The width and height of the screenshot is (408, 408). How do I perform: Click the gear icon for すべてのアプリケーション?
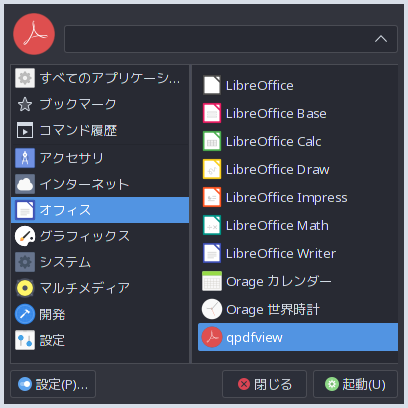(x=25, y=78)
